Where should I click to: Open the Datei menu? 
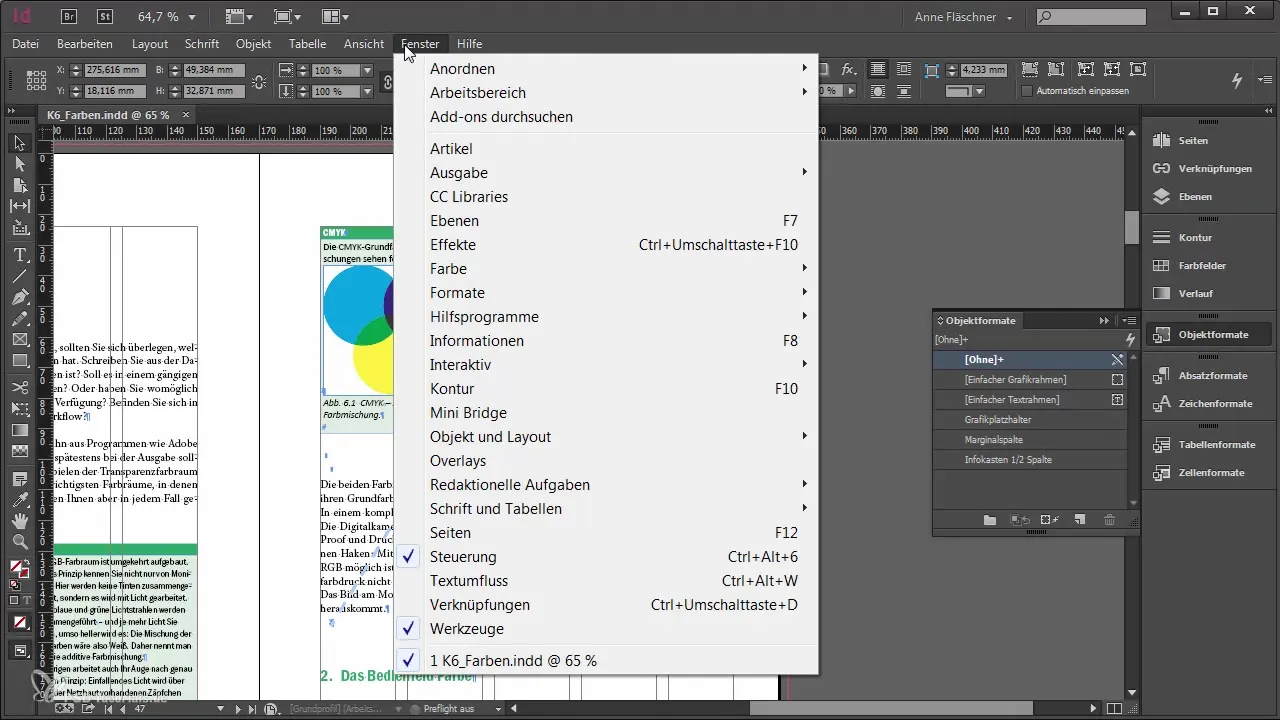point(26,44)
